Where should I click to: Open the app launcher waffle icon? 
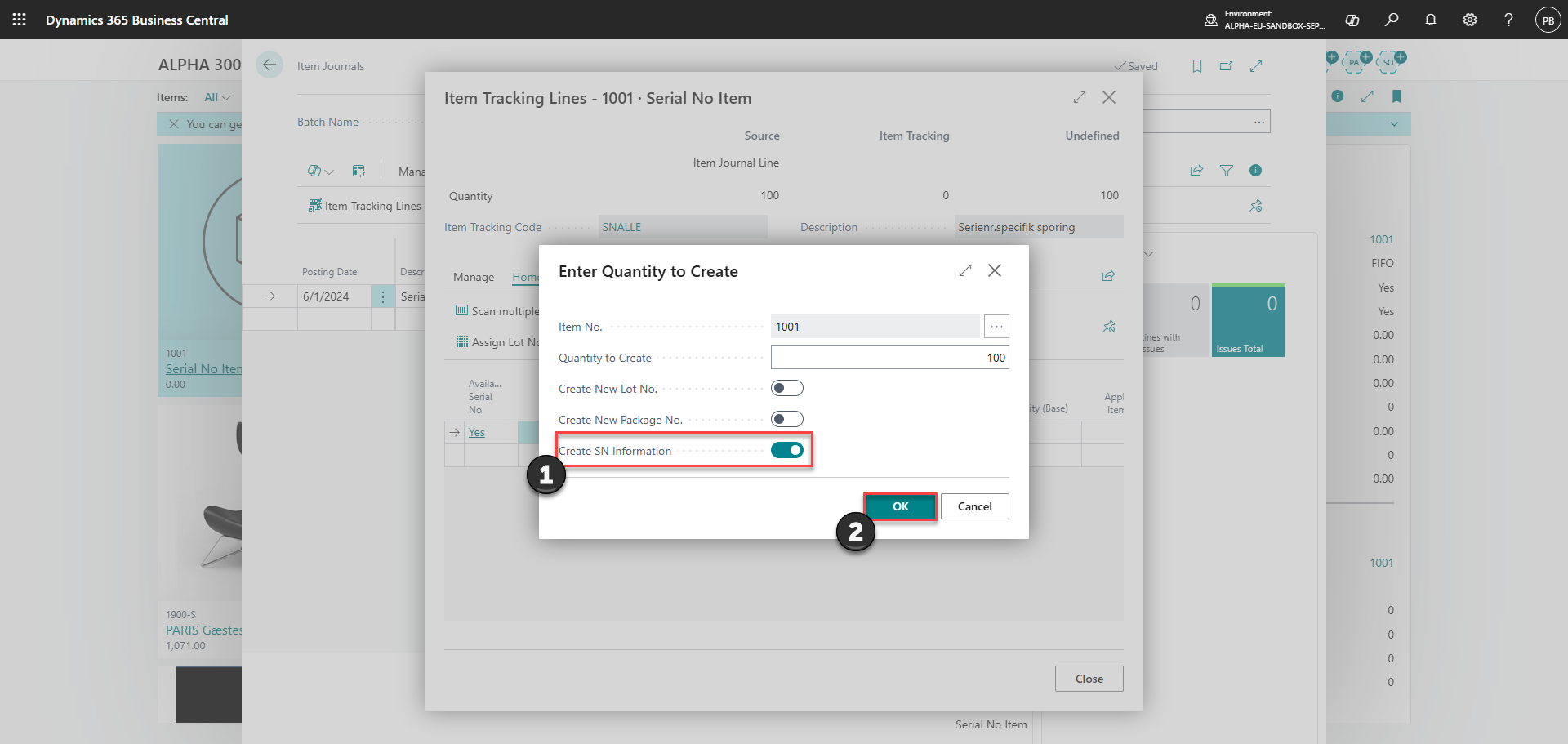(20, 20)
